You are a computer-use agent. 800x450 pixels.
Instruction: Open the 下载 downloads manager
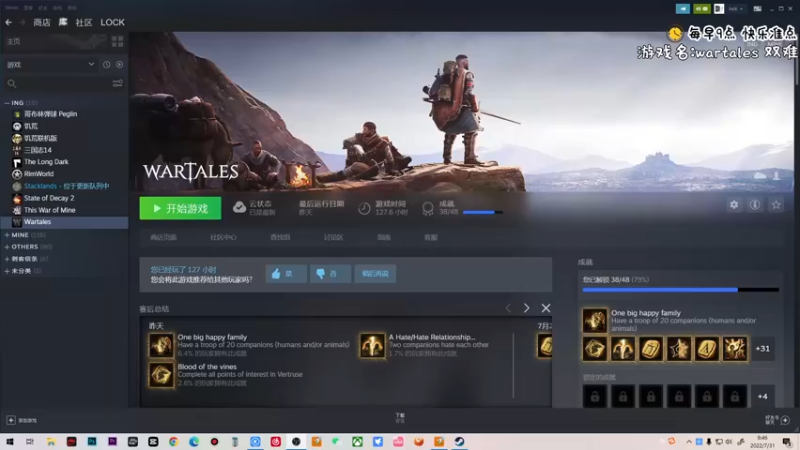click(400, 418)
